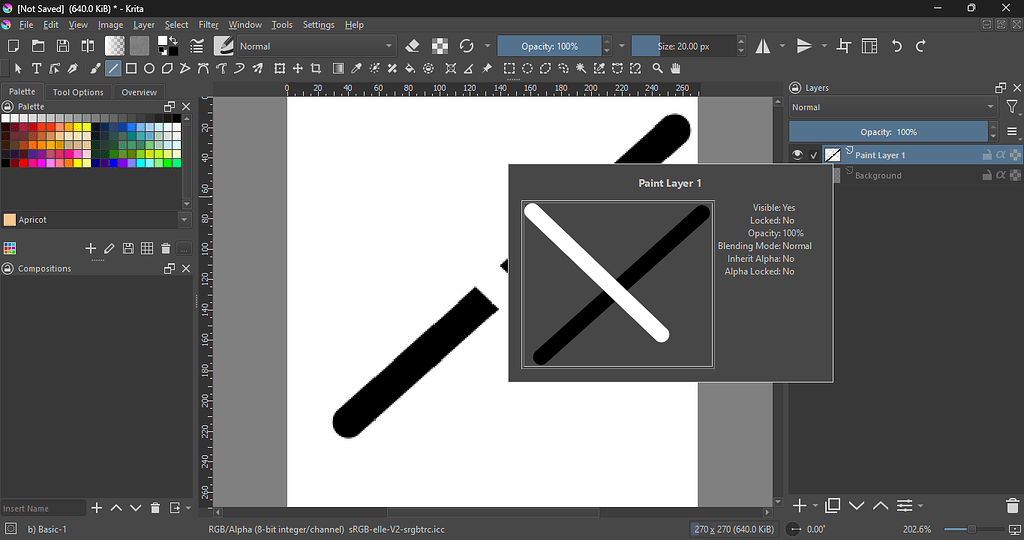
Task: Select the Fill bucket tool
Action: click(410, 68)
